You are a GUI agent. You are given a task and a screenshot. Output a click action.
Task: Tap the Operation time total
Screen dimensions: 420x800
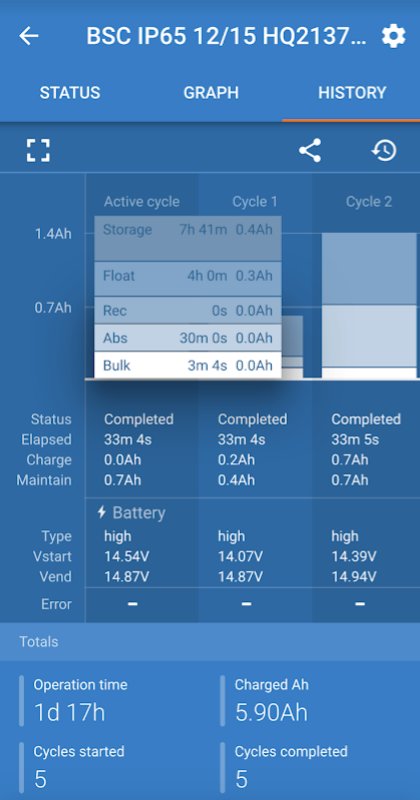(x=81, y=700)
